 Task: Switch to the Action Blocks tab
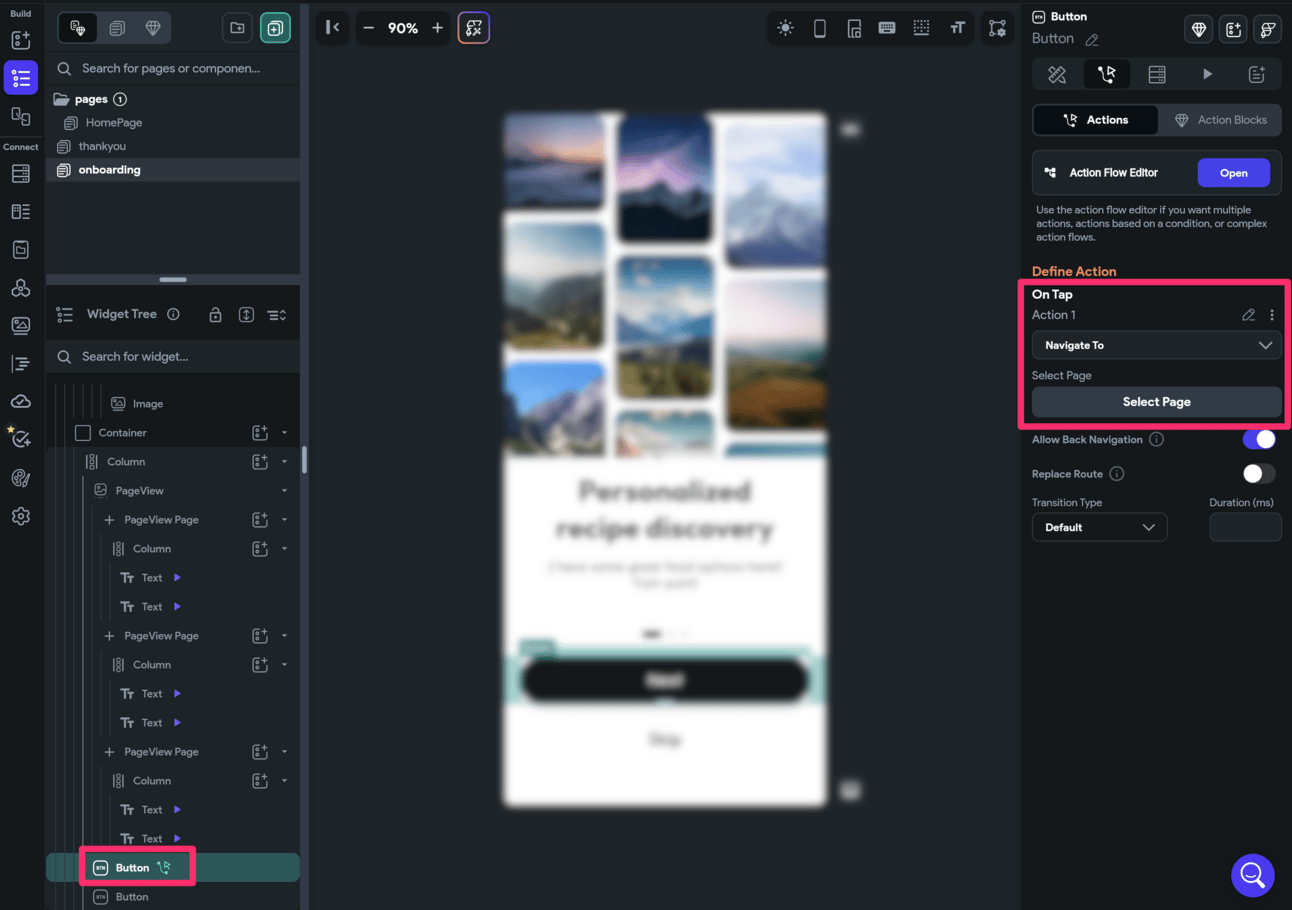coord(1219,120)
